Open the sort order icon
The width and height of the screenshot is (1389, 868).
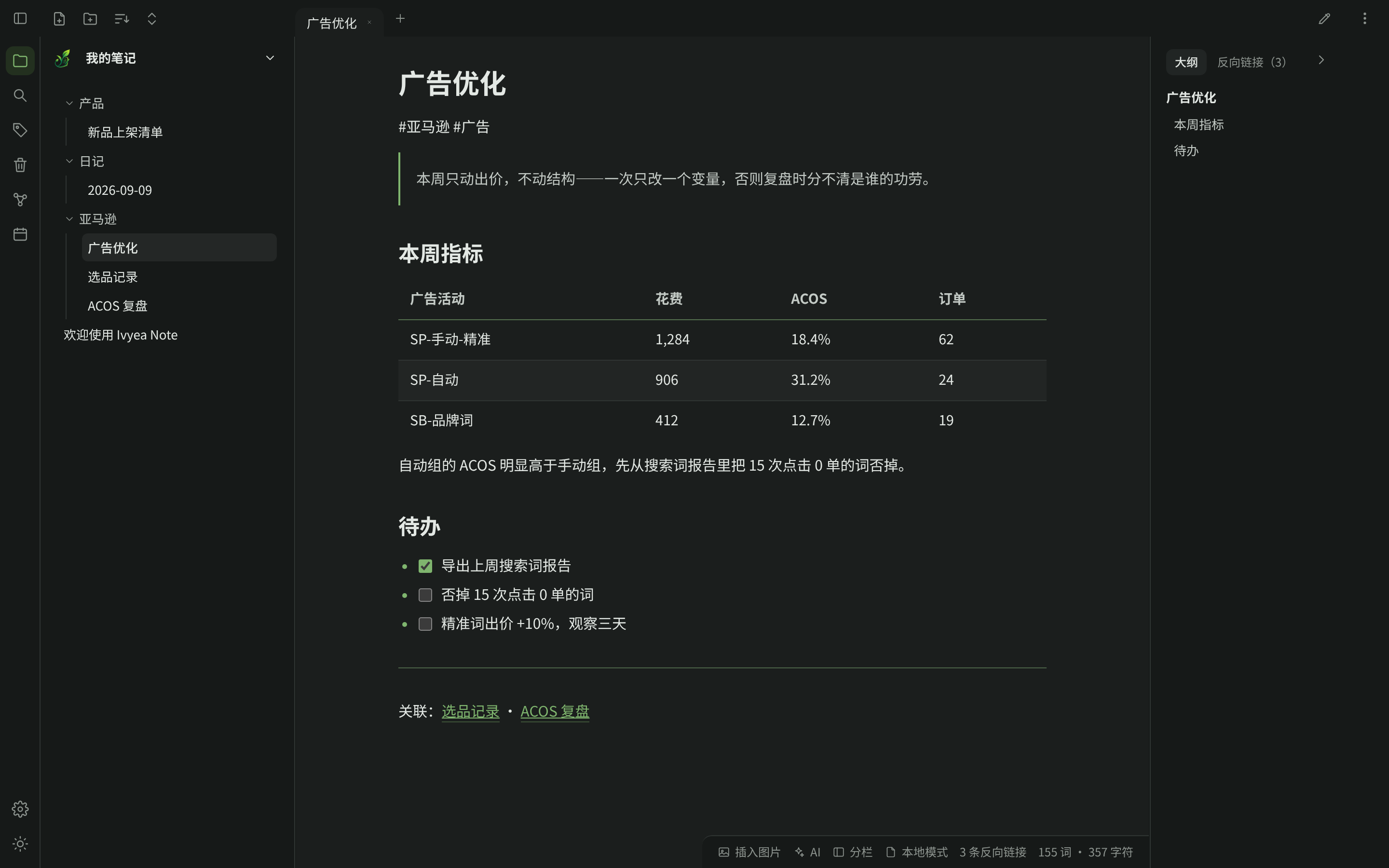(122, 19)
